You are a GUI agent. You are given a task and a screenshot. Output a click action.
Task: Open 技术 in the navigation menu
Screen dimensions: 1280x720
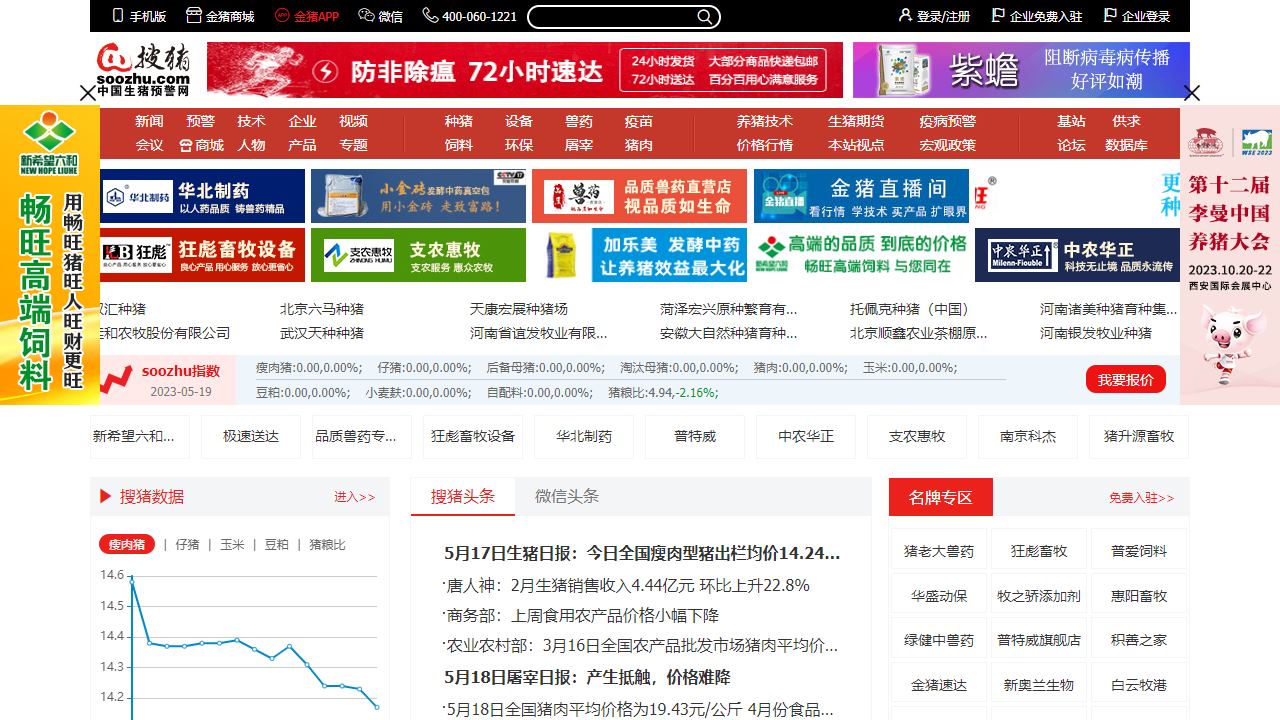coord(251,121)
